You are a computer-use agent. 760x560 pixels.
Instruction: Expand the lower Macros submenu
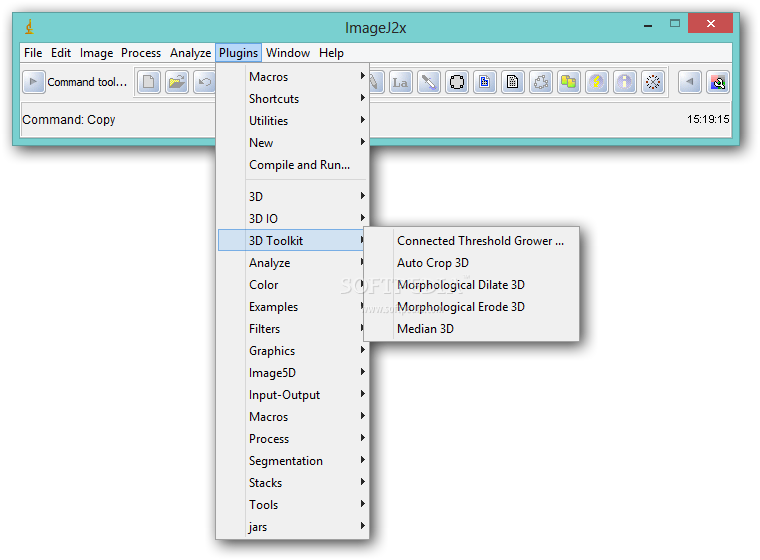pos(293,417)
